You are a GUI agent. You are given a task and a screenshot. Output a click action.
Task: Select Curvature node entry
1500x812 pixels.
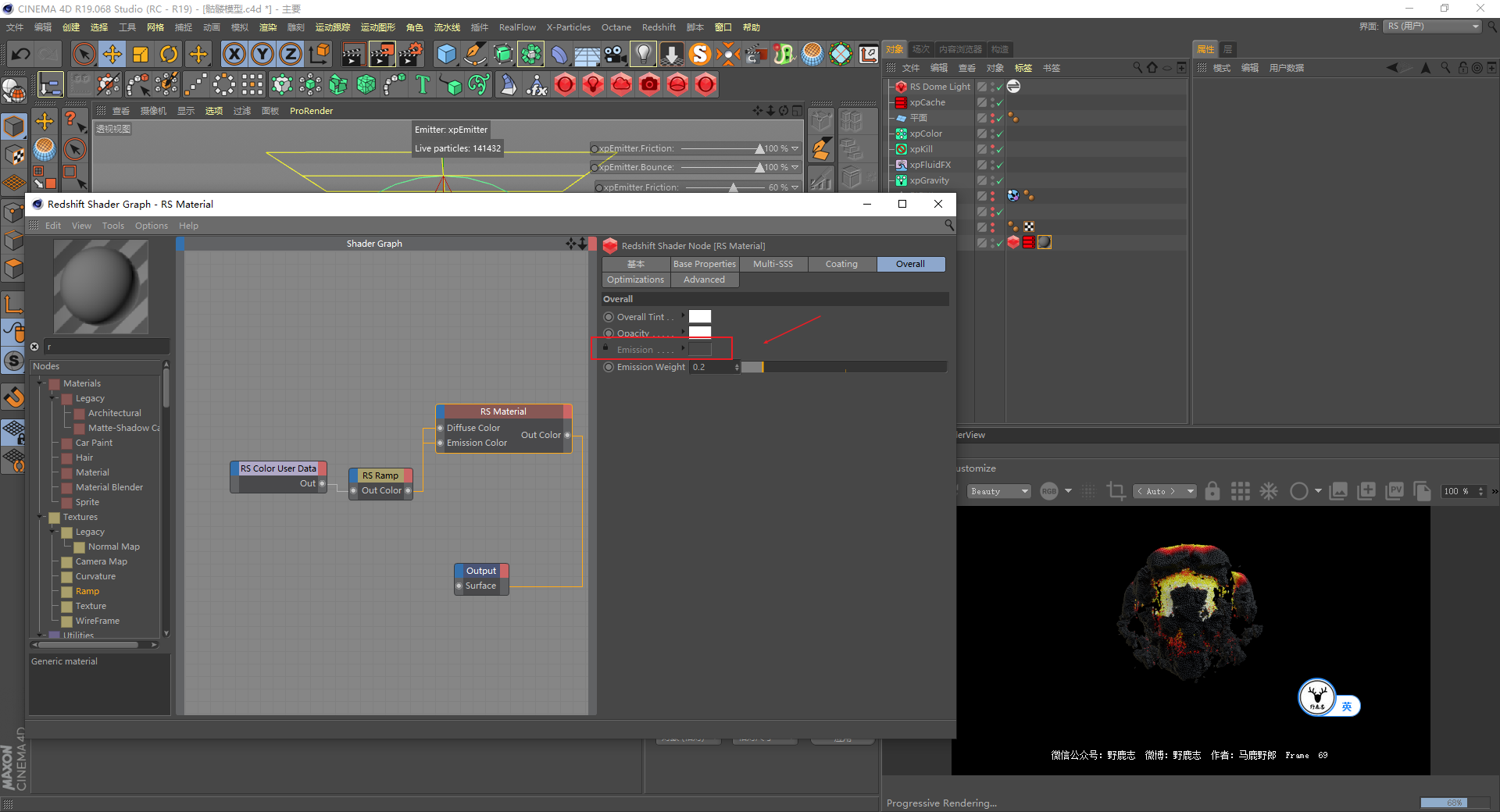(95, 576)
